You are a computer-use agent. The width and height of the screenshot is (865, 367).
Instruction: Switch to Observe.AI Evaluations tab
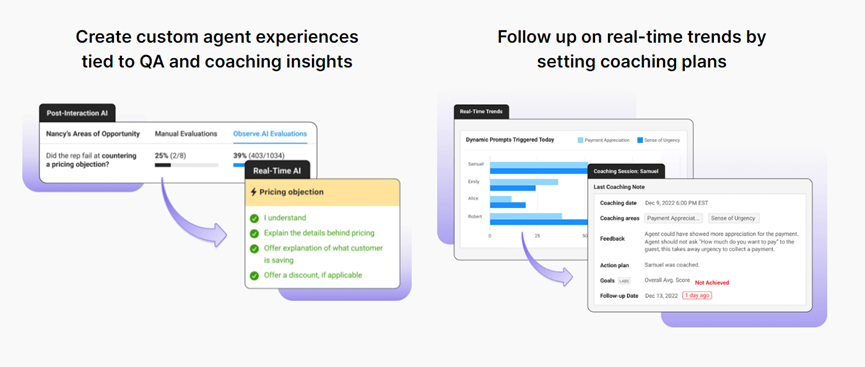(270, 134)
